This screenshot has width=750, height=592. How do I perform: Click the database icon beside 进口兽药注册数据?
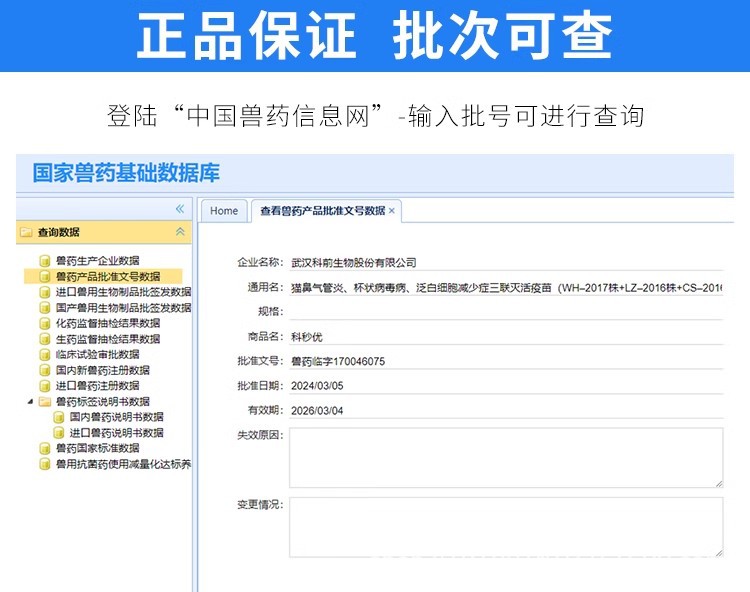pyautogui.click(x=44, y=386)
